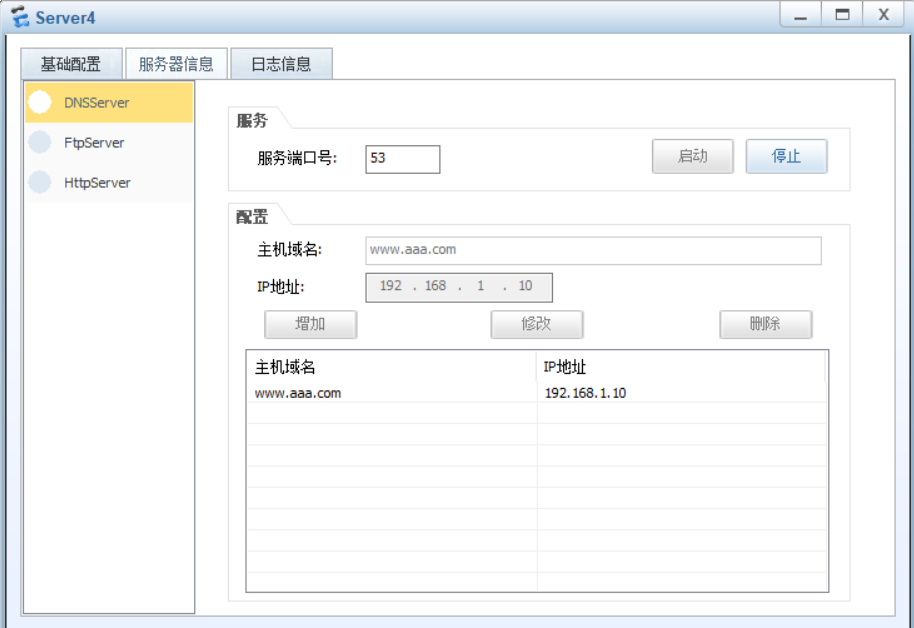Click the DNSServer status indicator icon
This screenshot has width=914, height=628.
40,102
